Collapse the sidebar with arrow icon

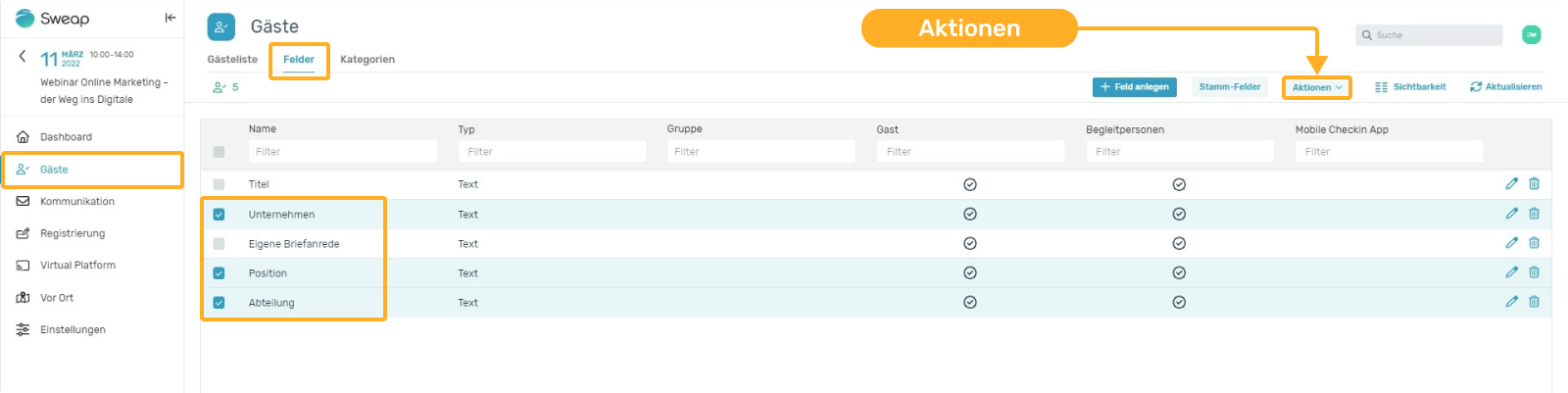tap(171, 18)
